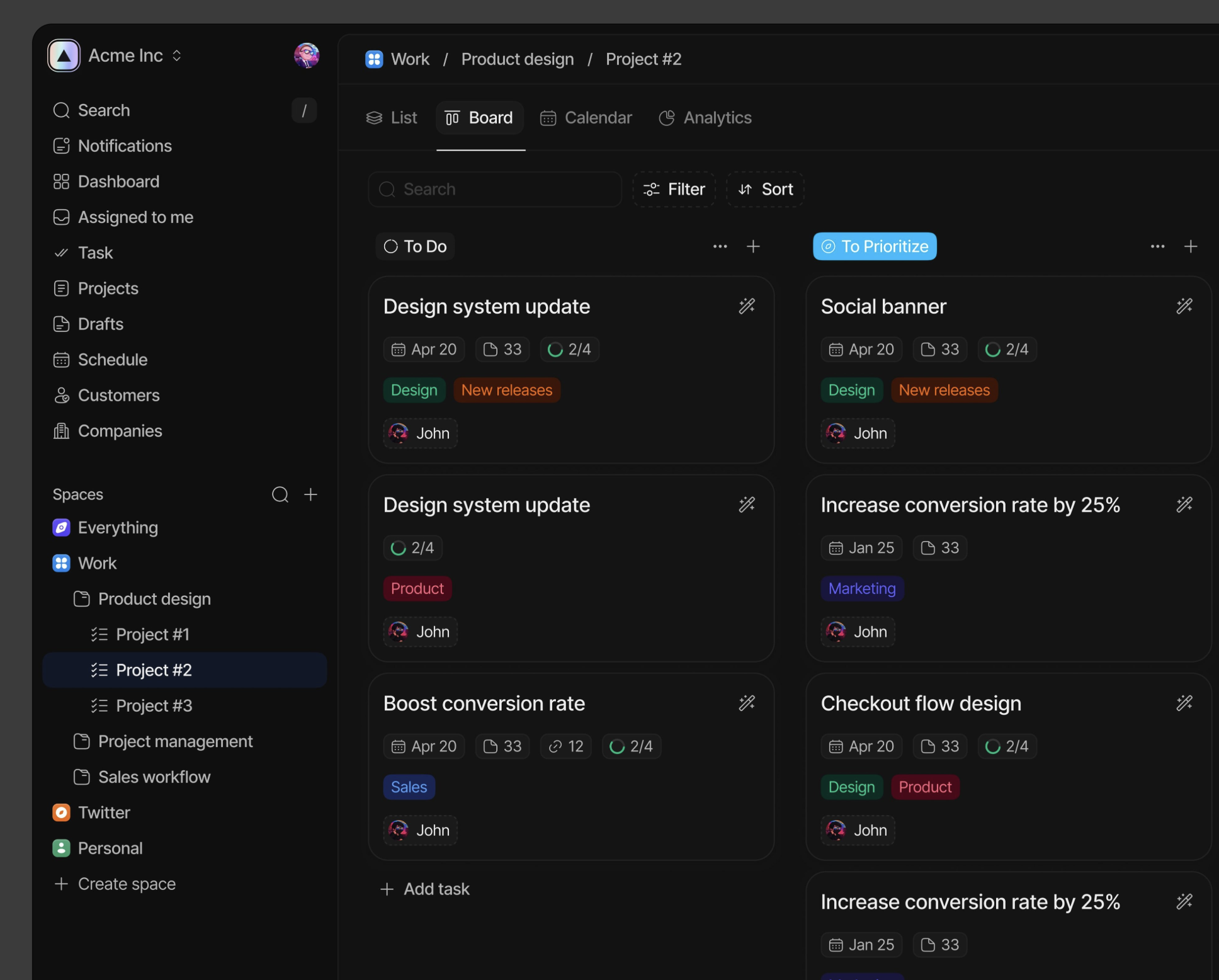Viewport: 1219px width, 980px height.
Task: Click Add task under To Do
Action: click(425, 889)
